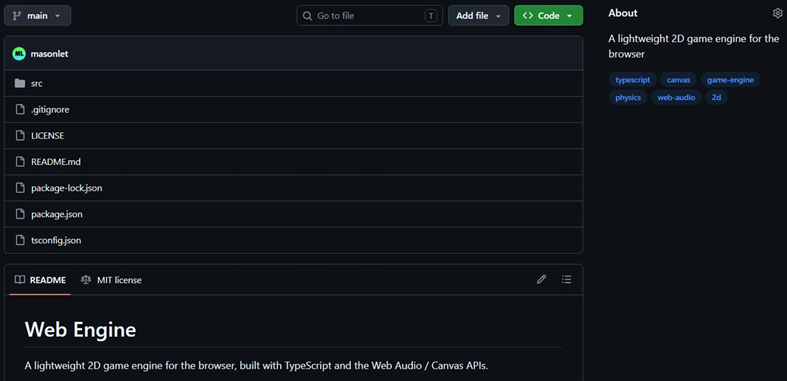Open masonlet user profile link
Viewport: 787px width, 381px height.
point(49,54)
